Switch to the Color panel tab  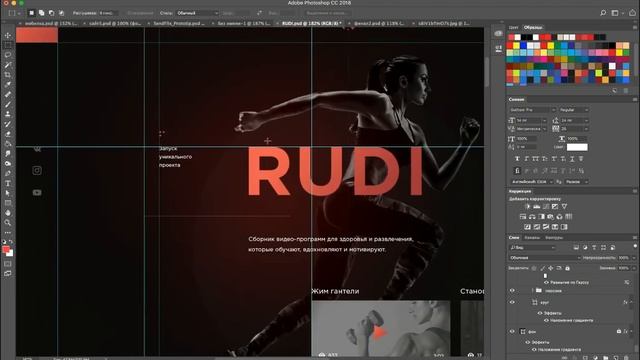click(513, 27)
